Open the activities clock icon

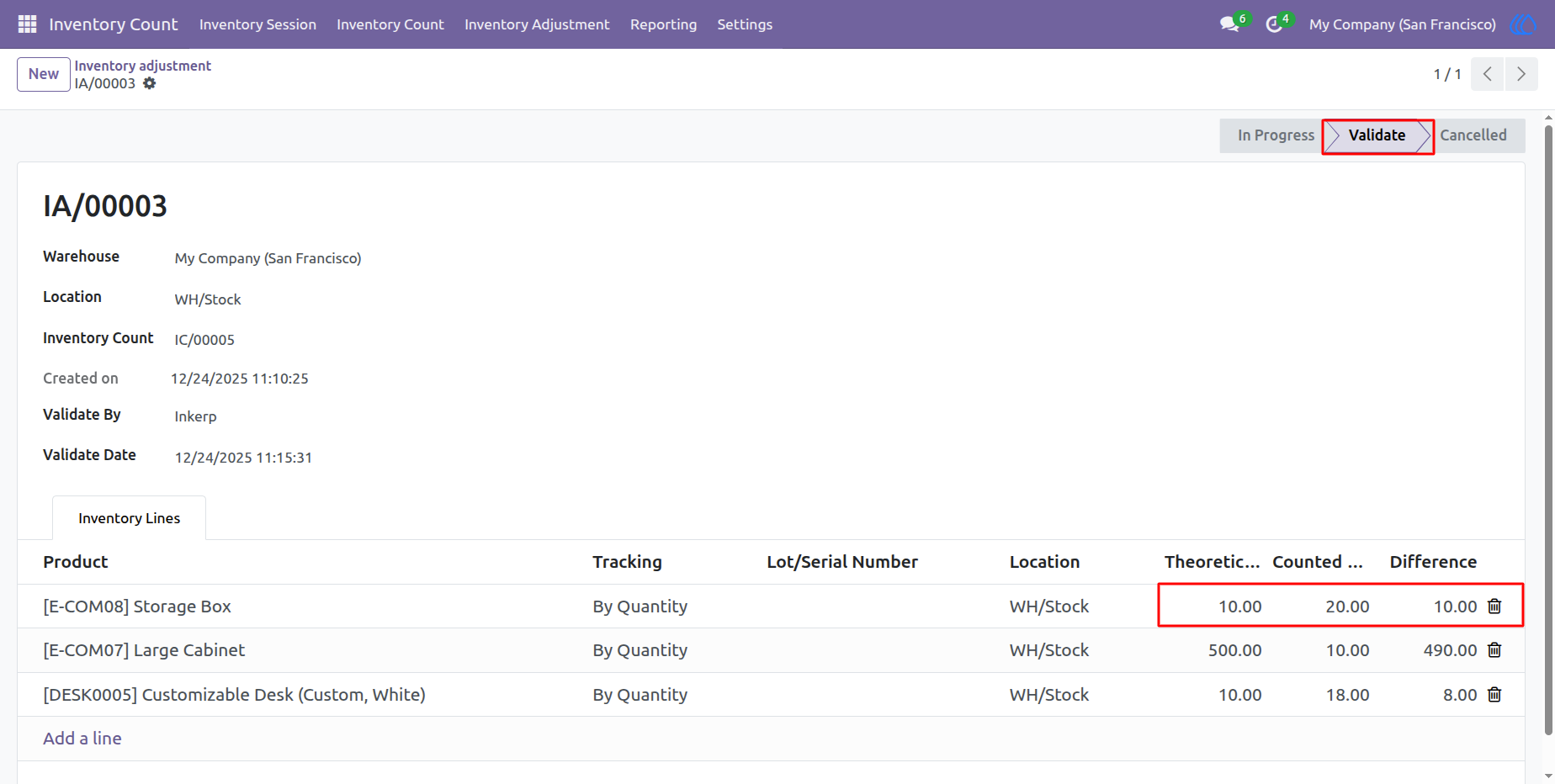point(1274,24)
